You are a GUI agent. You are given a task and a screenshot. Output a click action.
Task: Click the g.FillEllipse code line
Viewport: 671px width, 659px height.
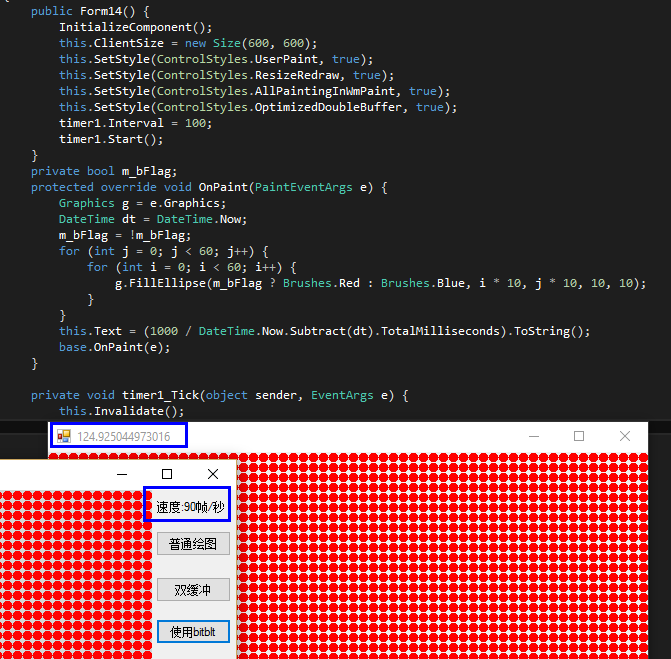(x=380, y=283)
